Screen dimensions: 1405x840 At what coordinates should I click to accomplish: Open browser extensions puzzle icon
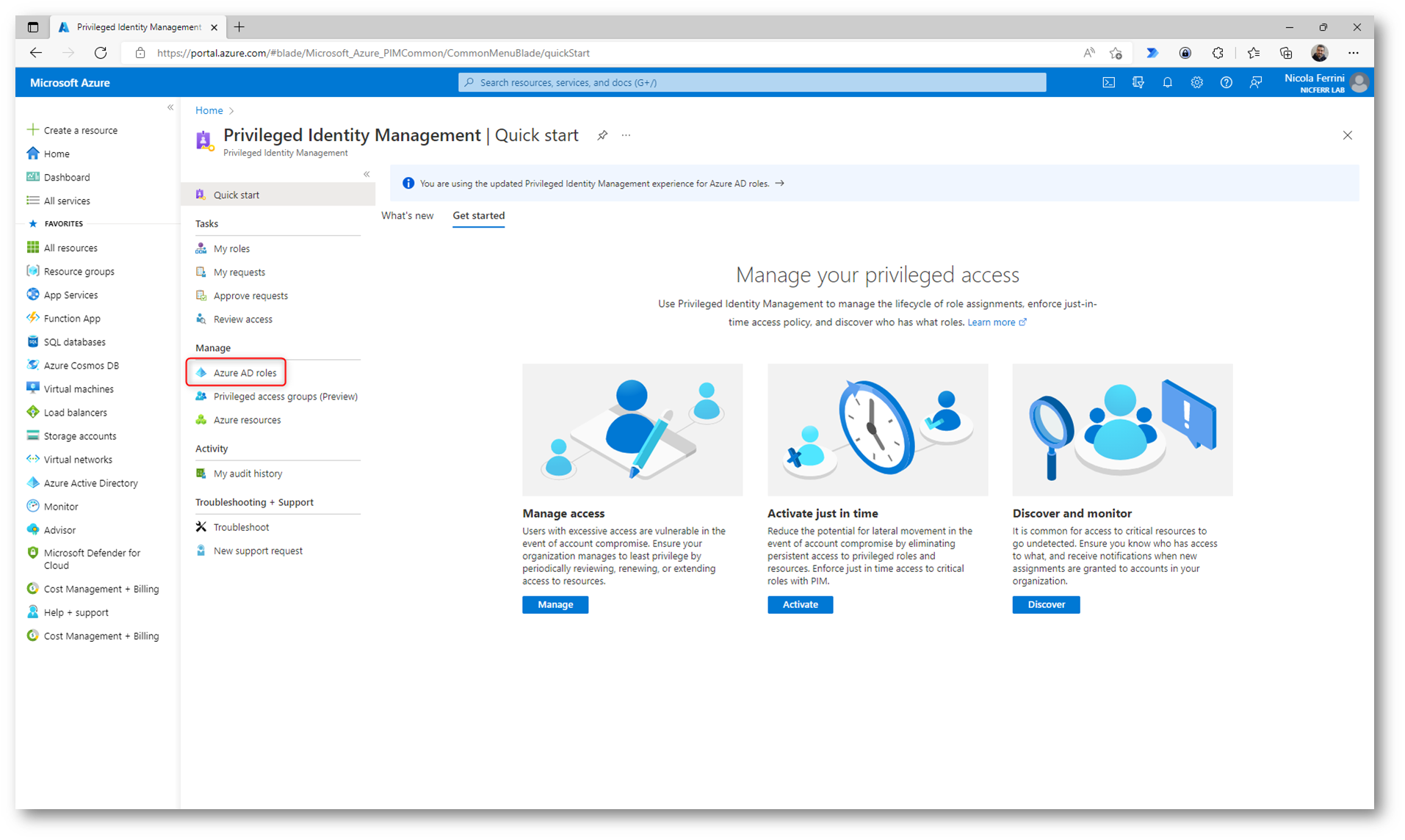[x=1218, y=53]
